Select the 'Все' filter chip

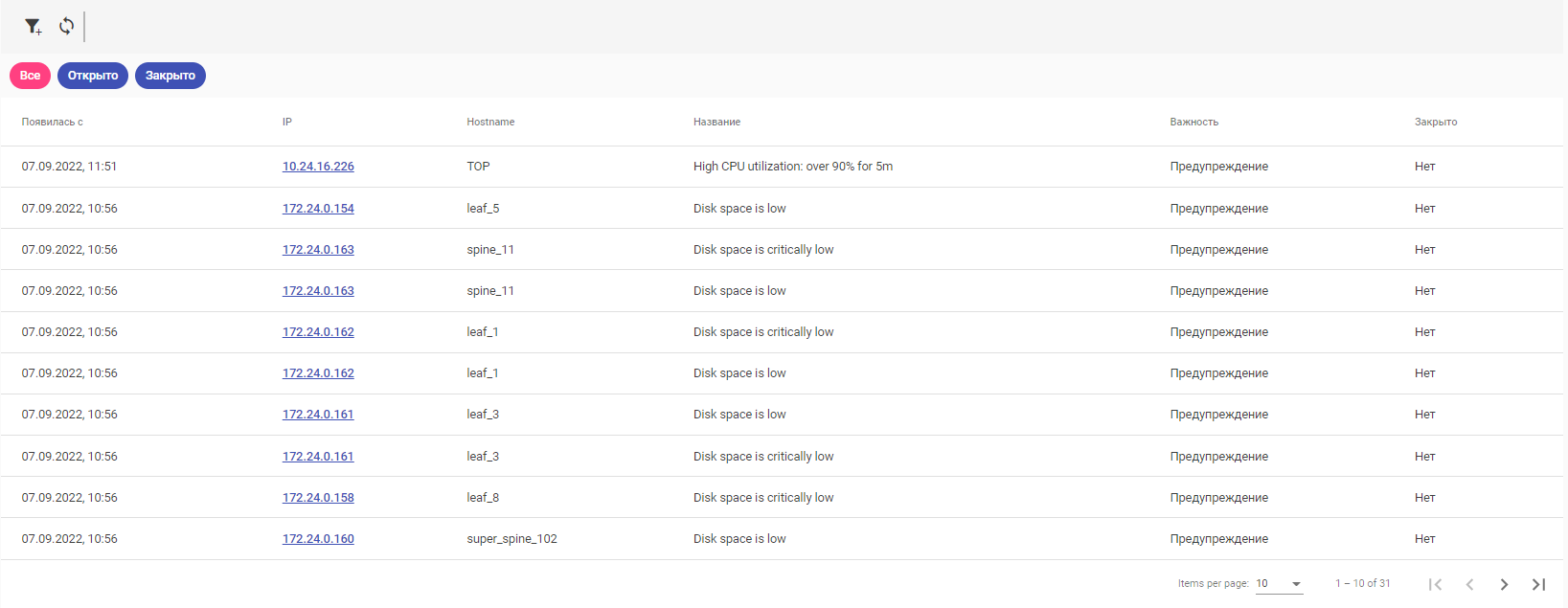click(x=30, y=76)
